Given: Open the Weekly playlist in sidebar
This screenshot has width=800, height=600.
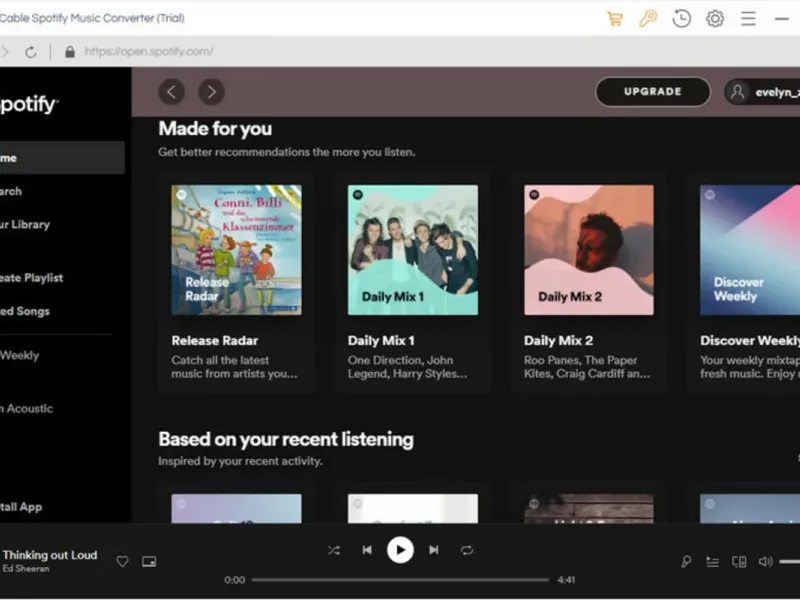Looking at the screenshot, I should tap(19, 356).
